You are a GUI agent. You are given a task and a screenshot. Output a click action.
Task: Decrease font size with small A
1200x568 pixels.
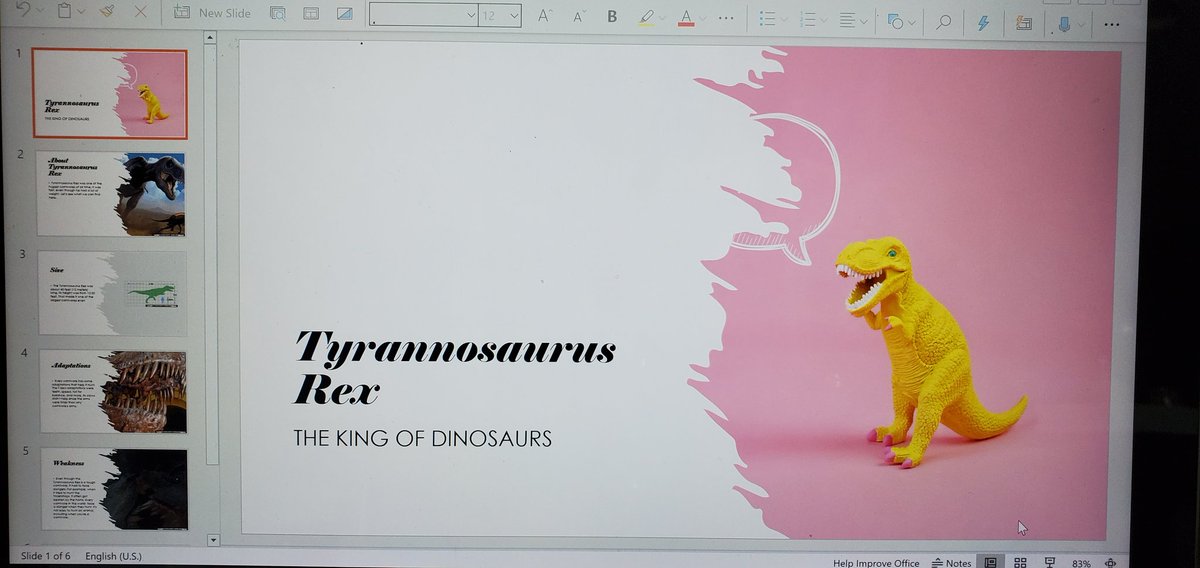(x=579, y=16)
